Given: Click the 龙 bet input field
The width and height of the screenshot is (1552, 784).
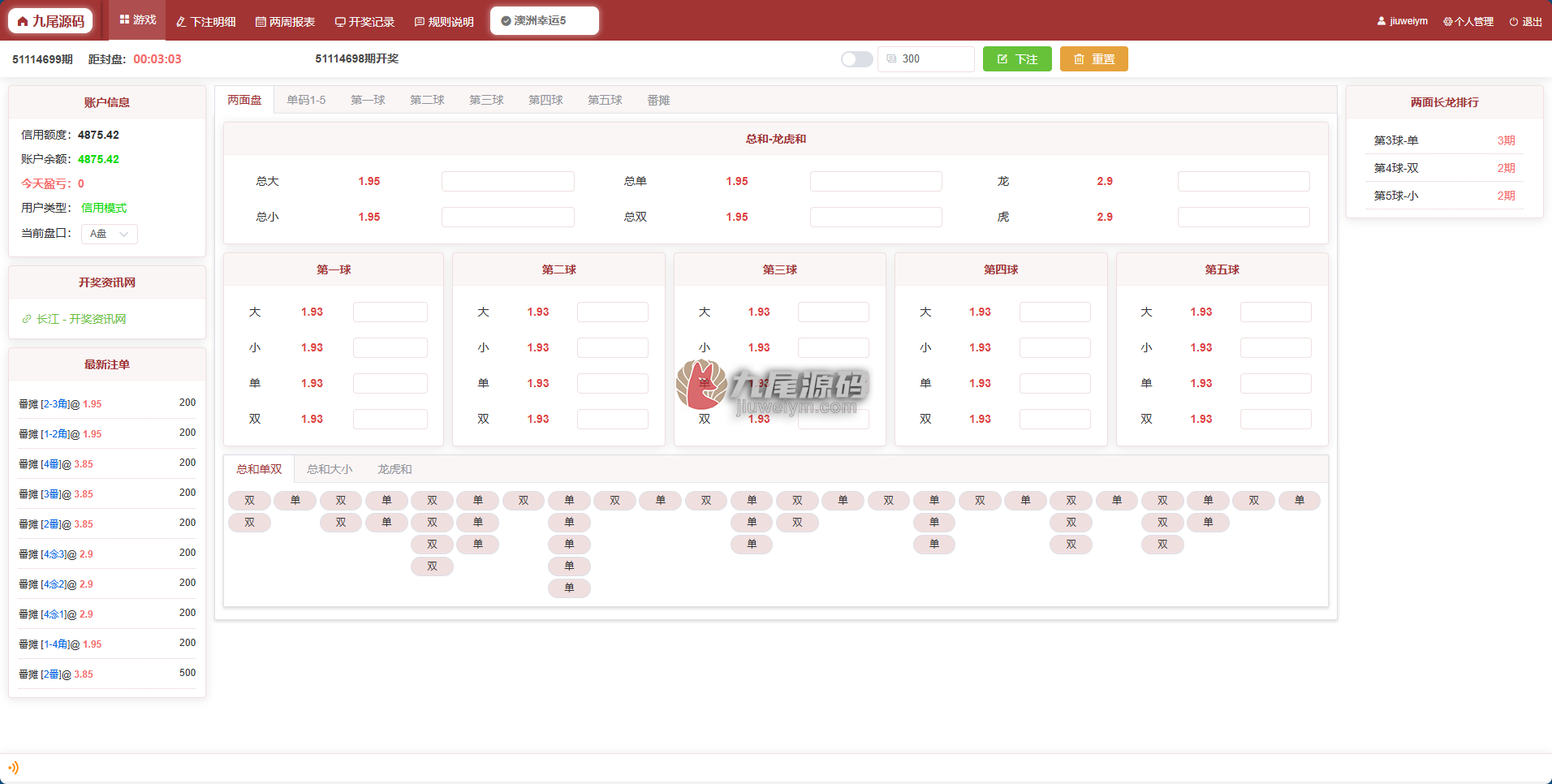Looking at the screenshot, I should coord(1244,181).
